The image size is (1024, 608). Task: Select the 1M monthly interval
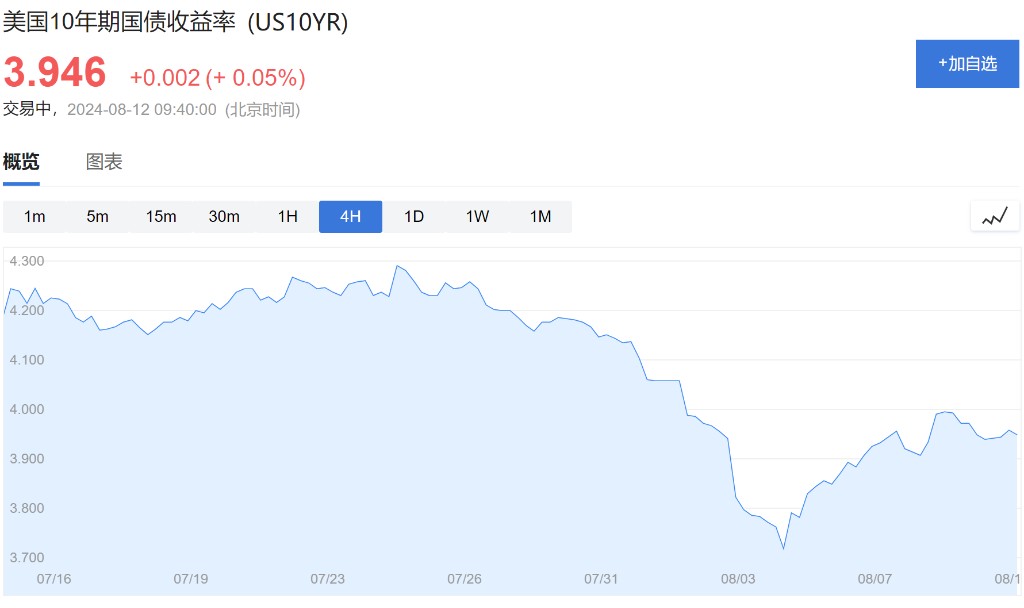[x=540, y=216]
